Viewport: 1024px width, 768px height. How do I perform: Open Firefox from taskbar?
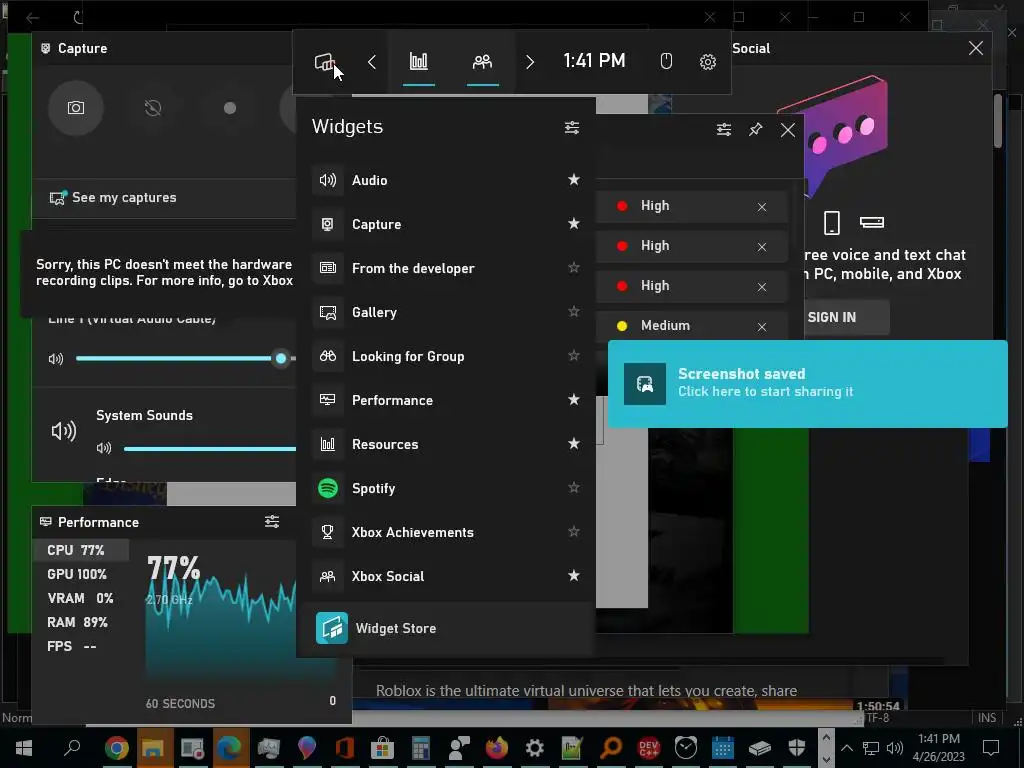point(496,748)
